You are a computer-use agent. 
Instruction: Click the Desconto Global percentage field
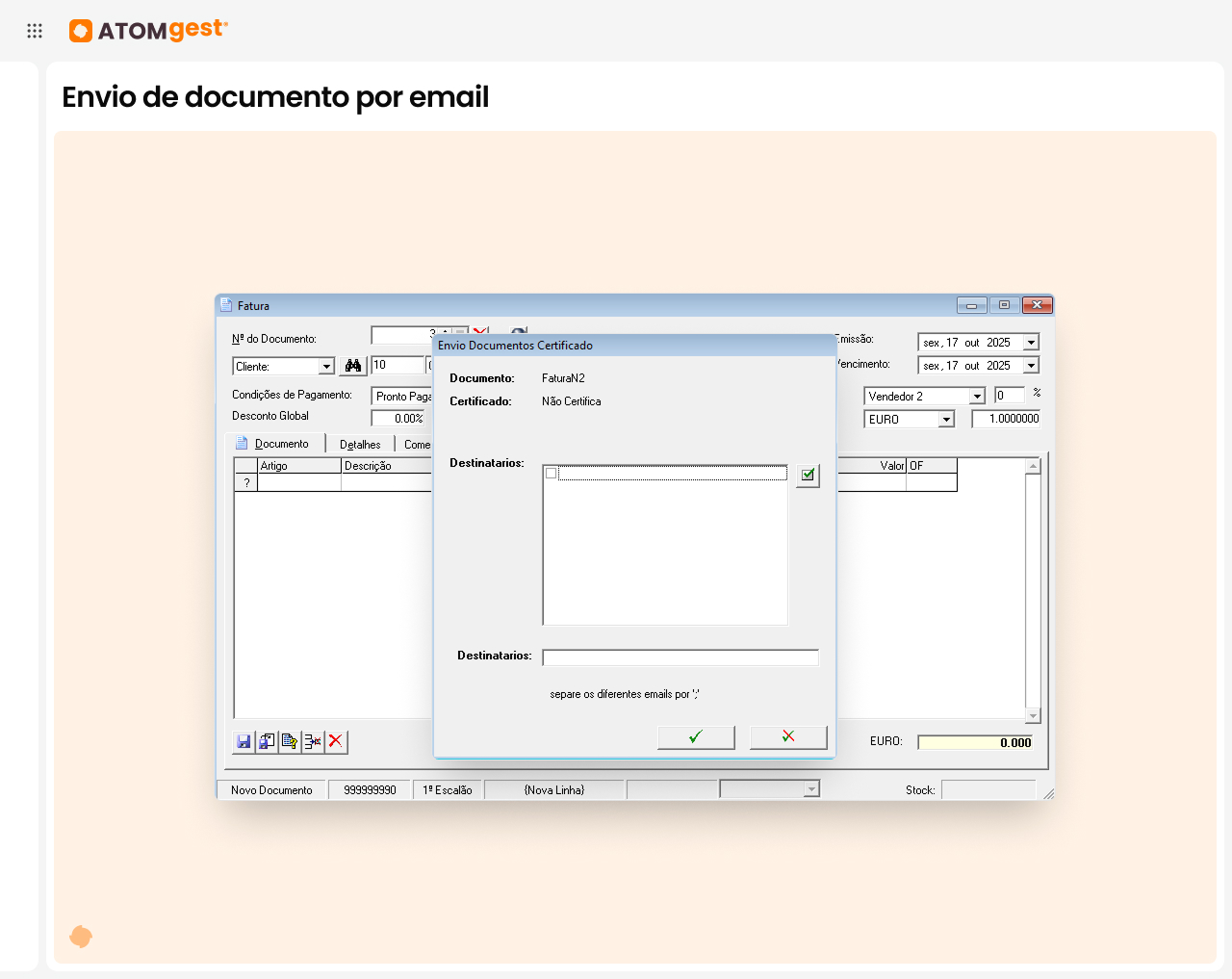click(398, 419)
